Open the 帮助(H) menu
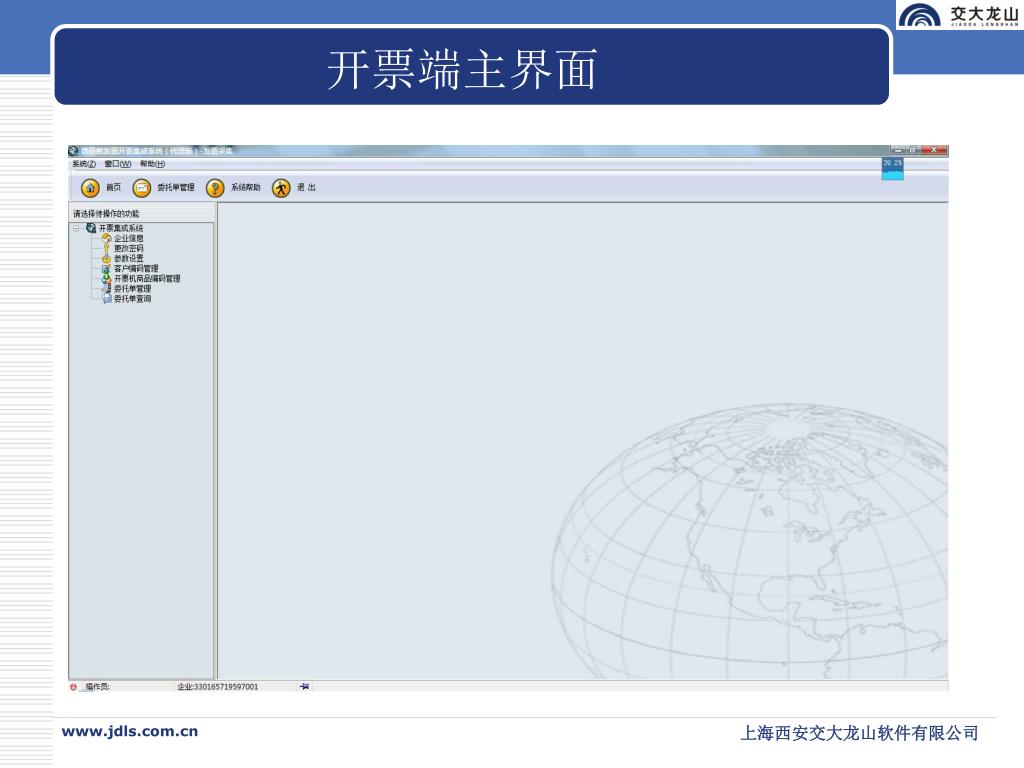Screen dimensions: 1024x768 pyautogui.click(x=152, y=164)
